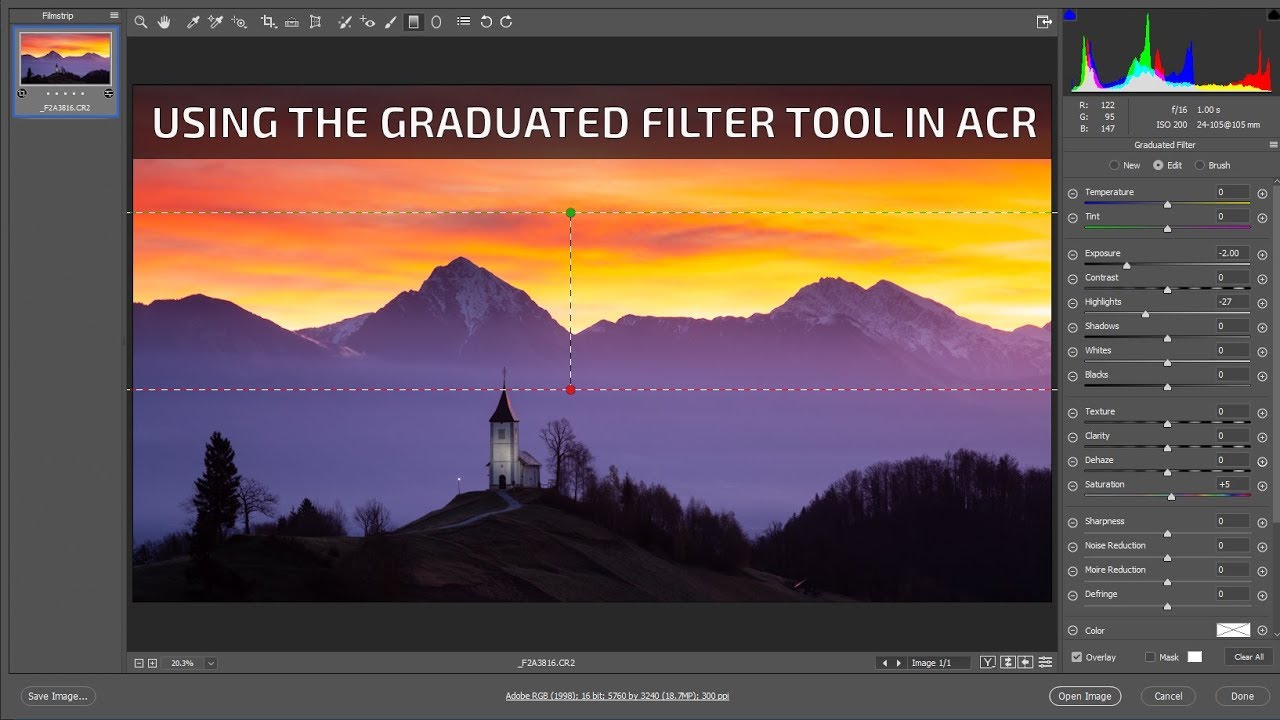Click the Open Image button
Screen dimensions: 1280x720
tap(1085, 696)
